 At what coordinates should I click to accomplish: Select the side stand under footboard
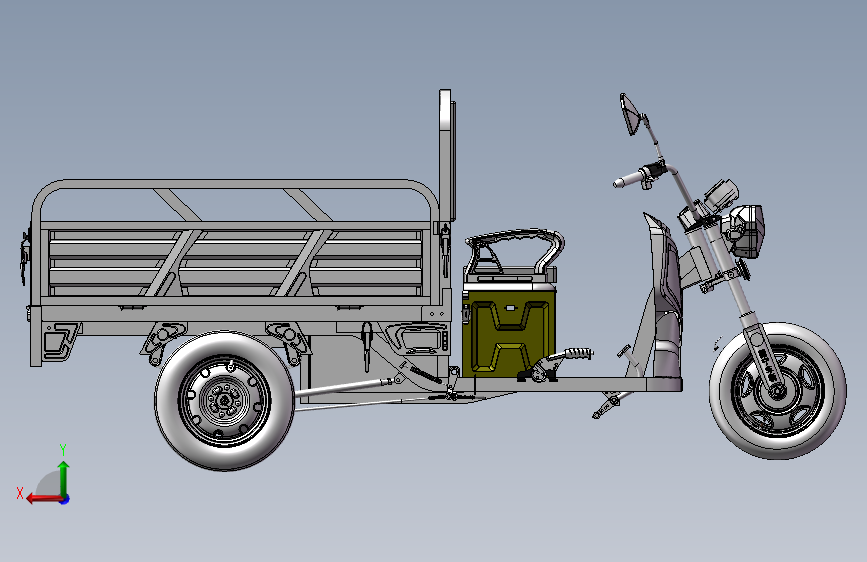click(x=611, y=404)
